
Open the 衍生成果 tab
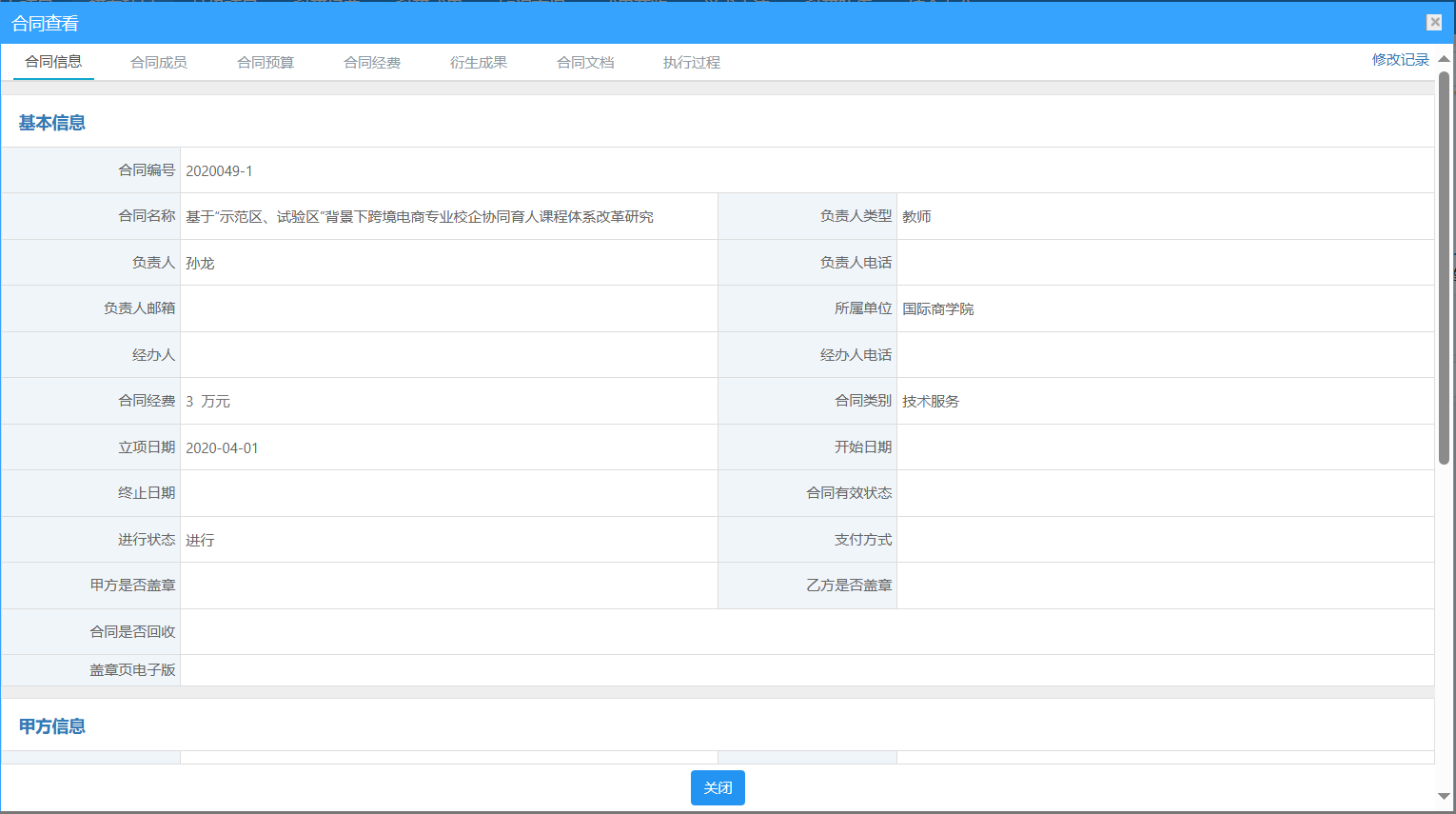pyautogui.click(x=479, y=63)
